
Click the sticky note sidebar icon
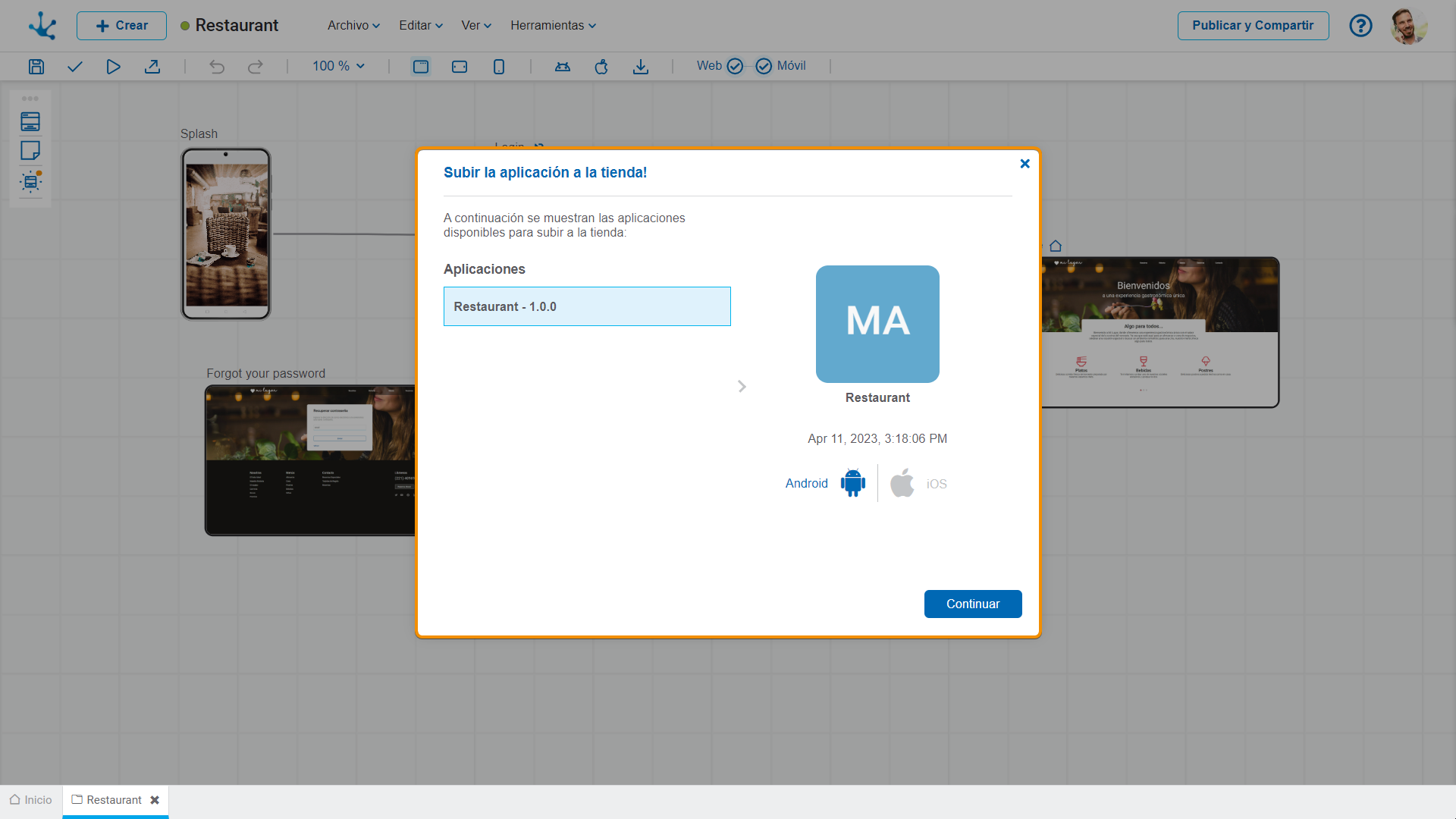(30, 151)
